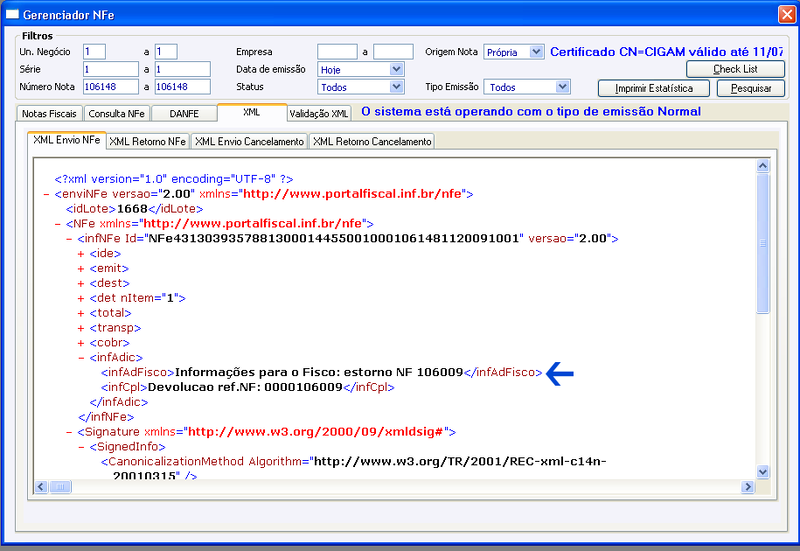The height and width of the screenshot is (551, 800).
Task: Click the first Número Nota field
Action: pyautogui.click(x=111, y=87)
